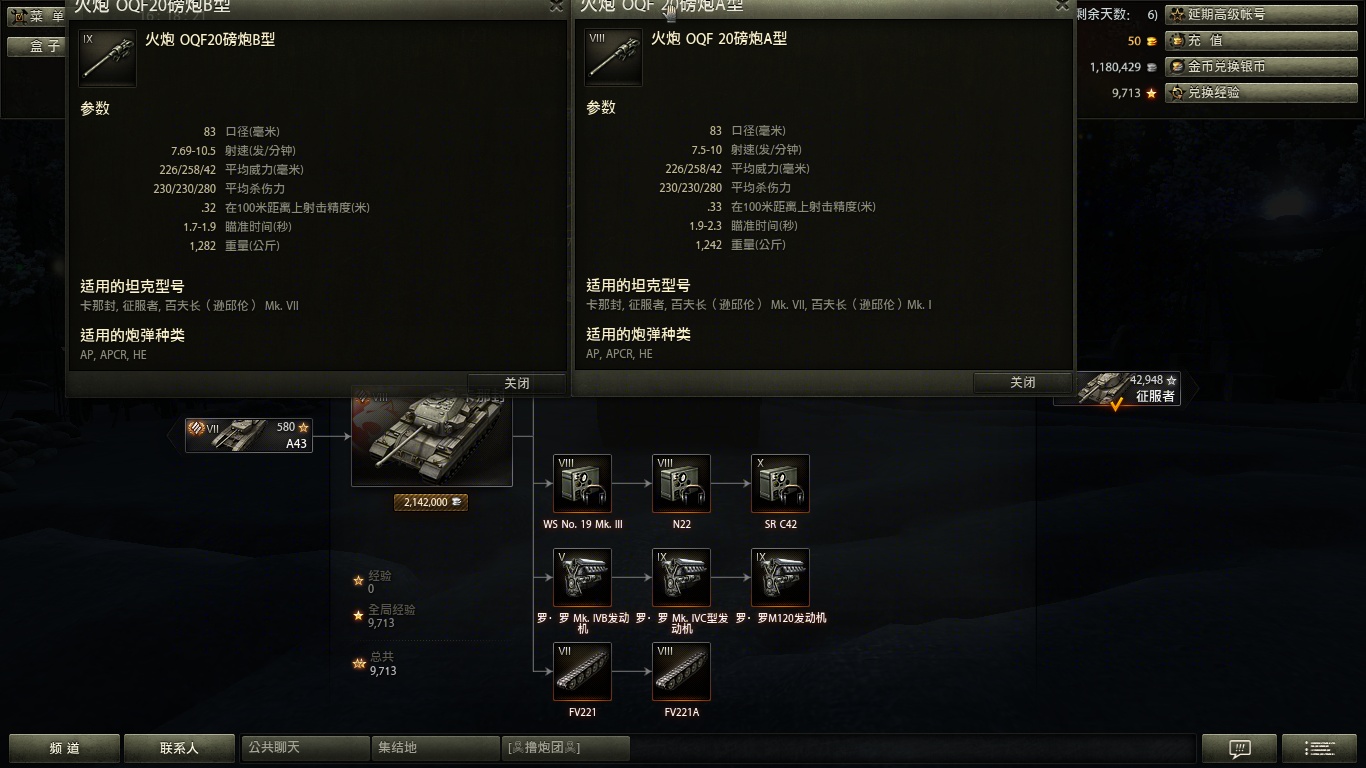Viewport: 1366px width, 768px height.
Task: Click 关闭 in the 20磅炮A型 window
Action: point(1022,382)
